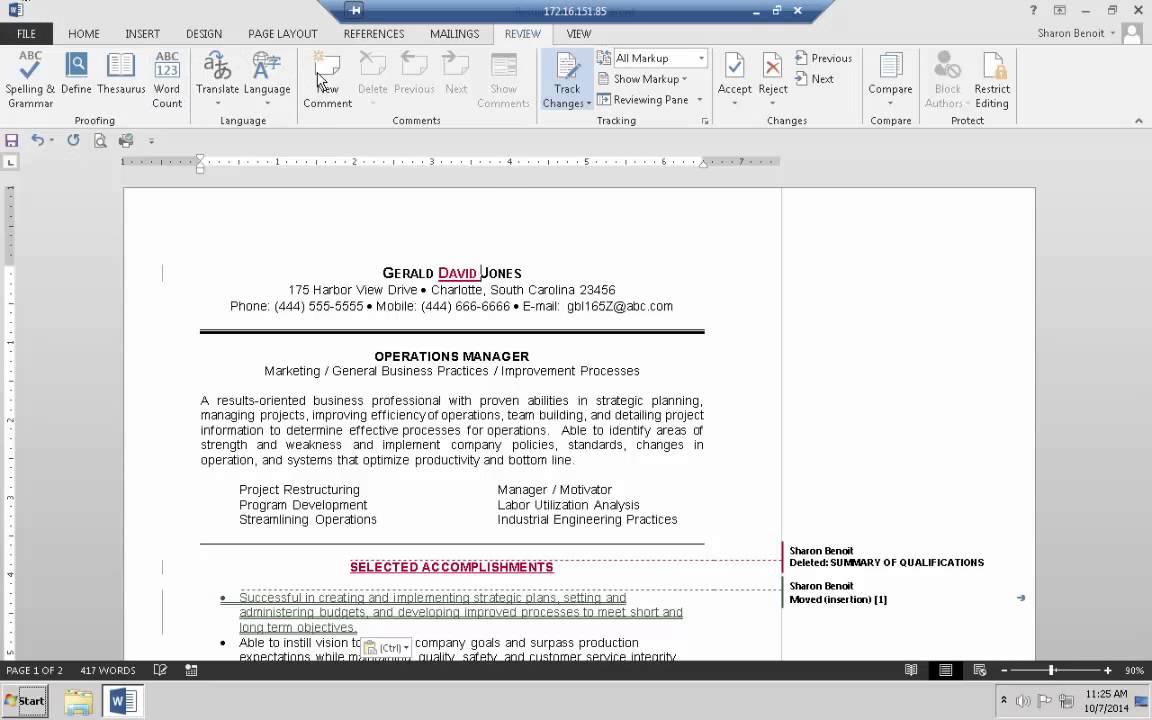The height and width of the screenshot is (720, 1152).
Task: Jump to Next tracked change
Action: point(815,79)
